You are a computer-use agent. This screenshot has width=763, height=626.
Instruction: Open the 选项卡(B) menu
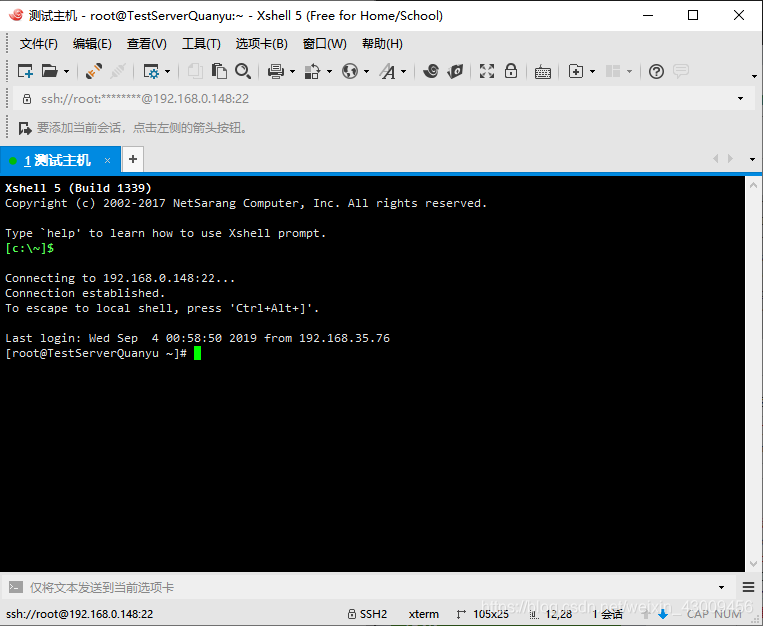click(x=261, y=44)
